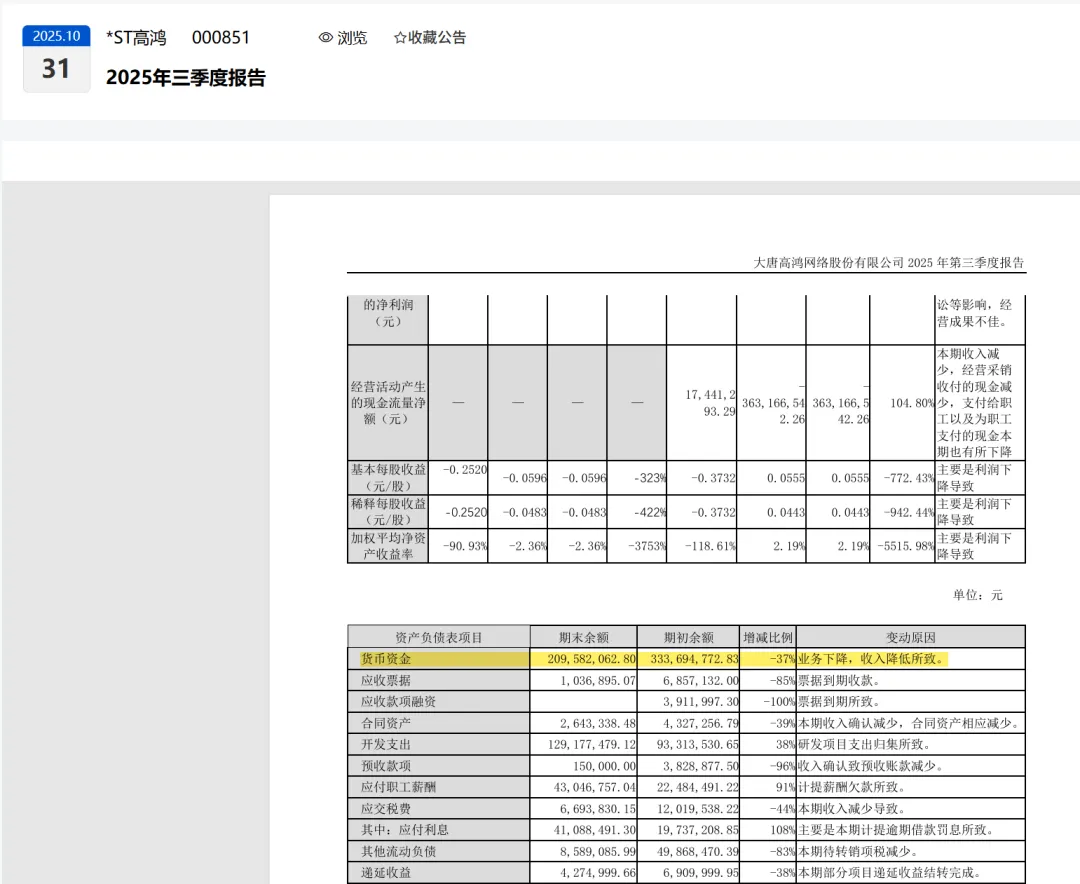Click stock code 000851
Image resolution: width=1080 pixels, height=884 pixels.
[x=220, y=37]
